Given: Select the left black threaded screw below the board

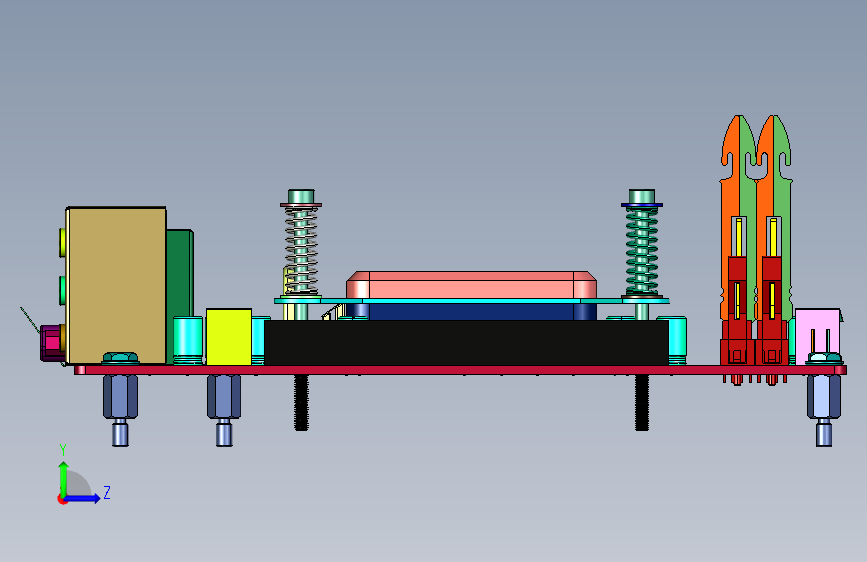Looking at the screenshot, I should [301, 402].
